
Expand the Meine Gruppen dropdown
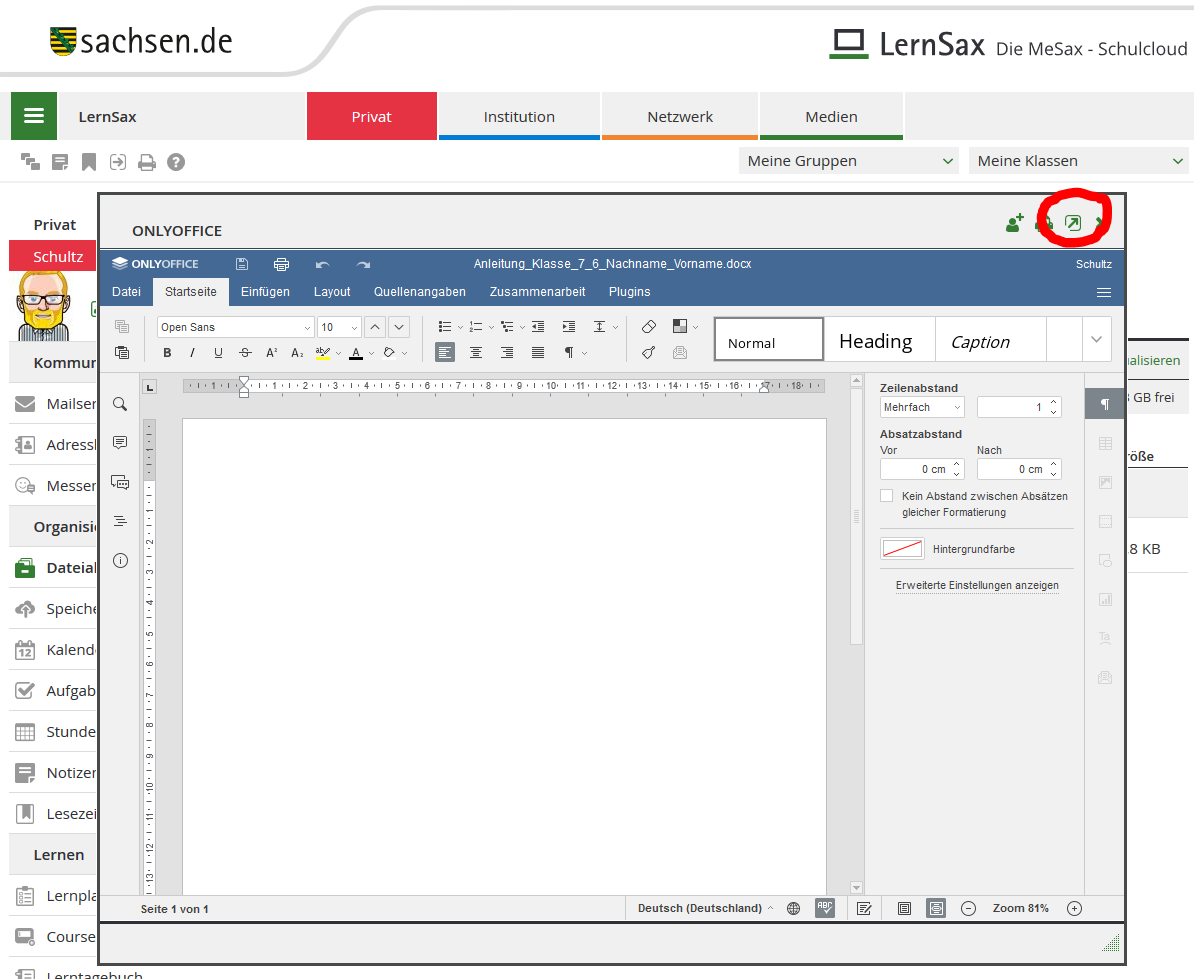(x=849, y=161)
